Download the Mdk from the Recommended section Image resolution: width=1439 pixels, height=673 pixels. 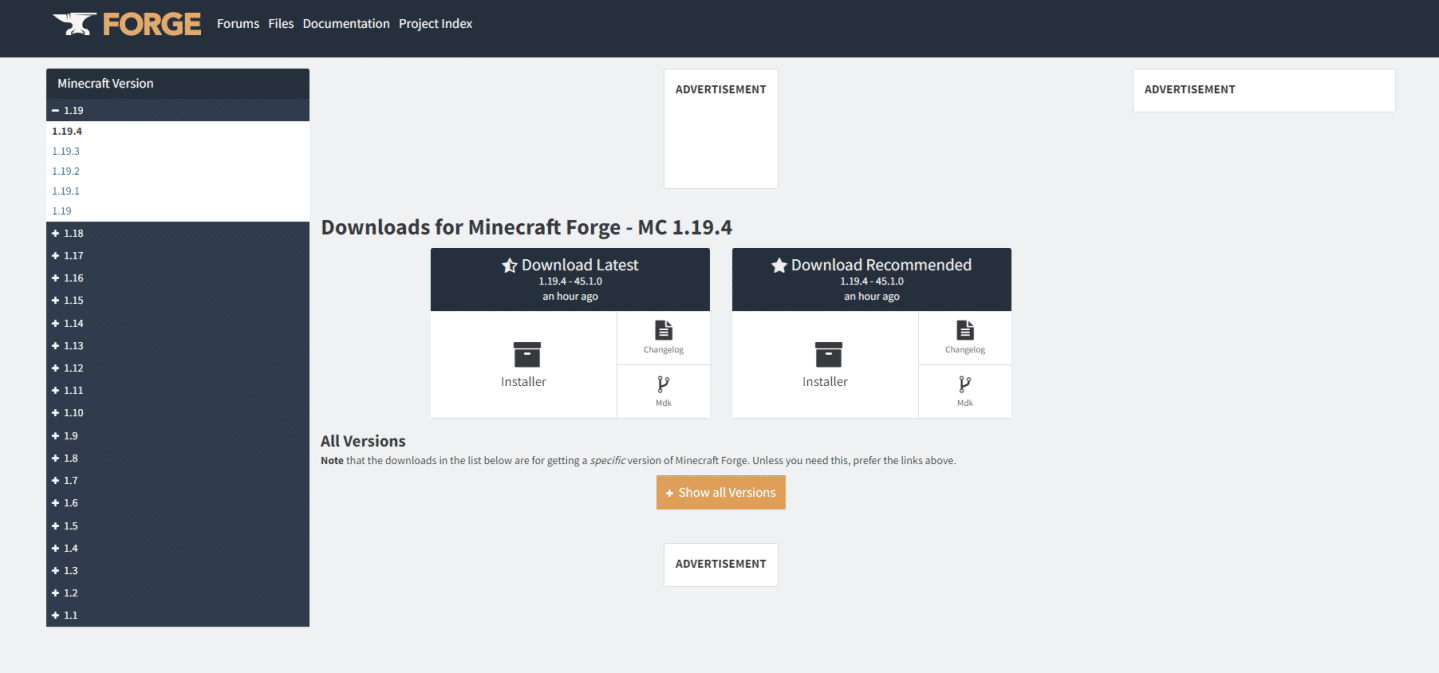964,391
